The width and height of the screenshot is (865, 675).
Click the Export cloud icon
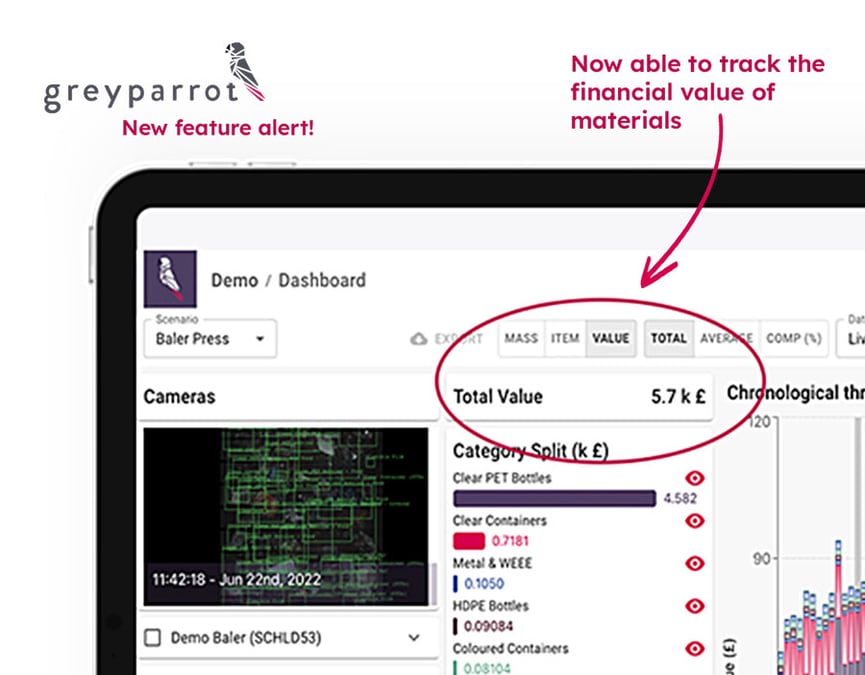tap(419, 339)
